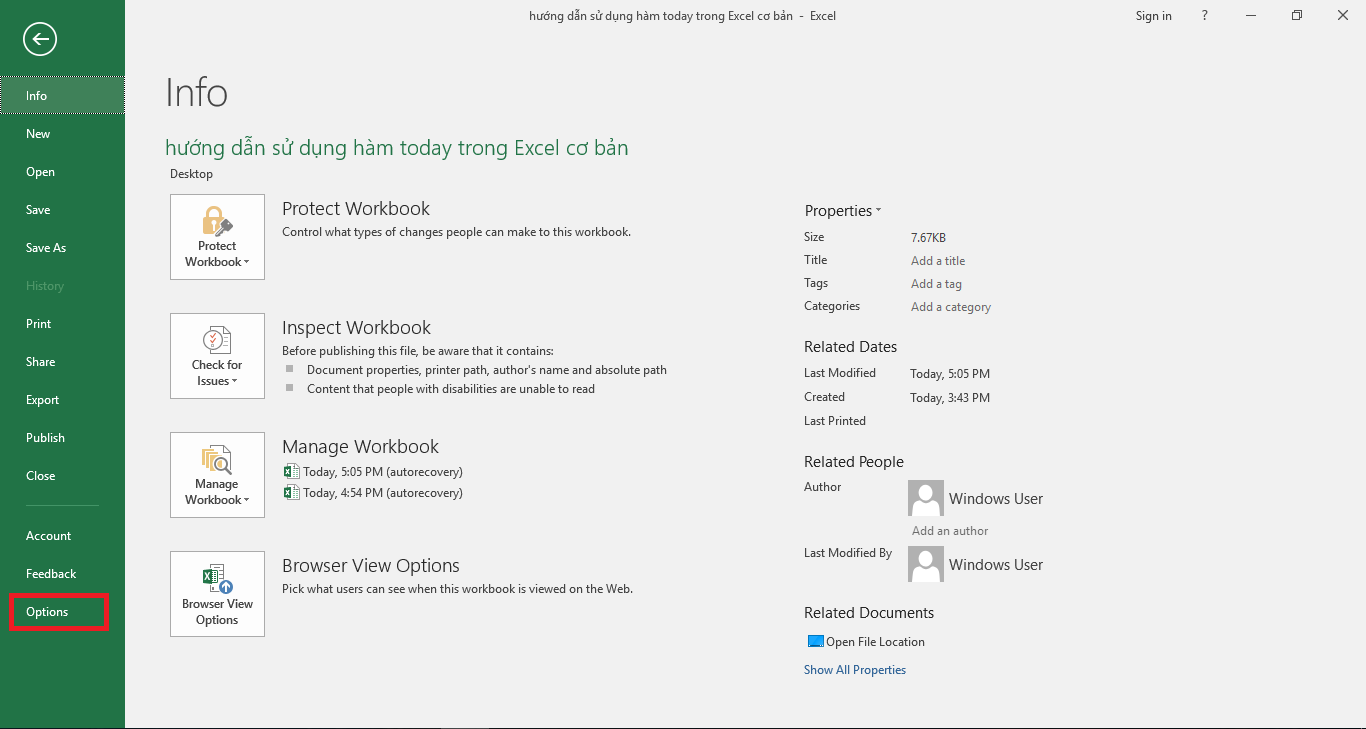Click the Info page heading
The image size is (1366, 729).
click(197, 93)
